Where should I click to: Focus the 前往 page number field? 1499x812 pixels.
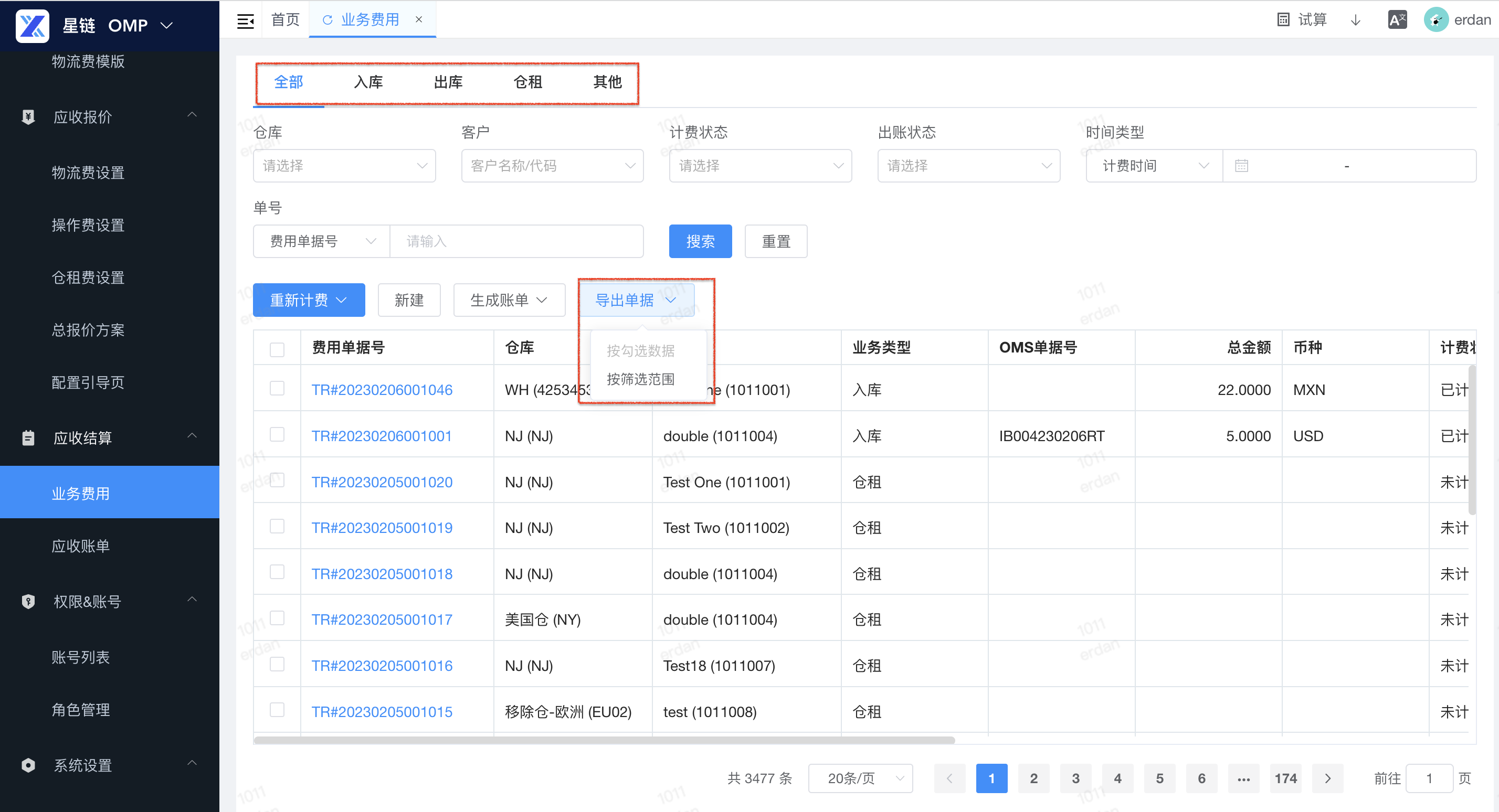coord(1429,778)
